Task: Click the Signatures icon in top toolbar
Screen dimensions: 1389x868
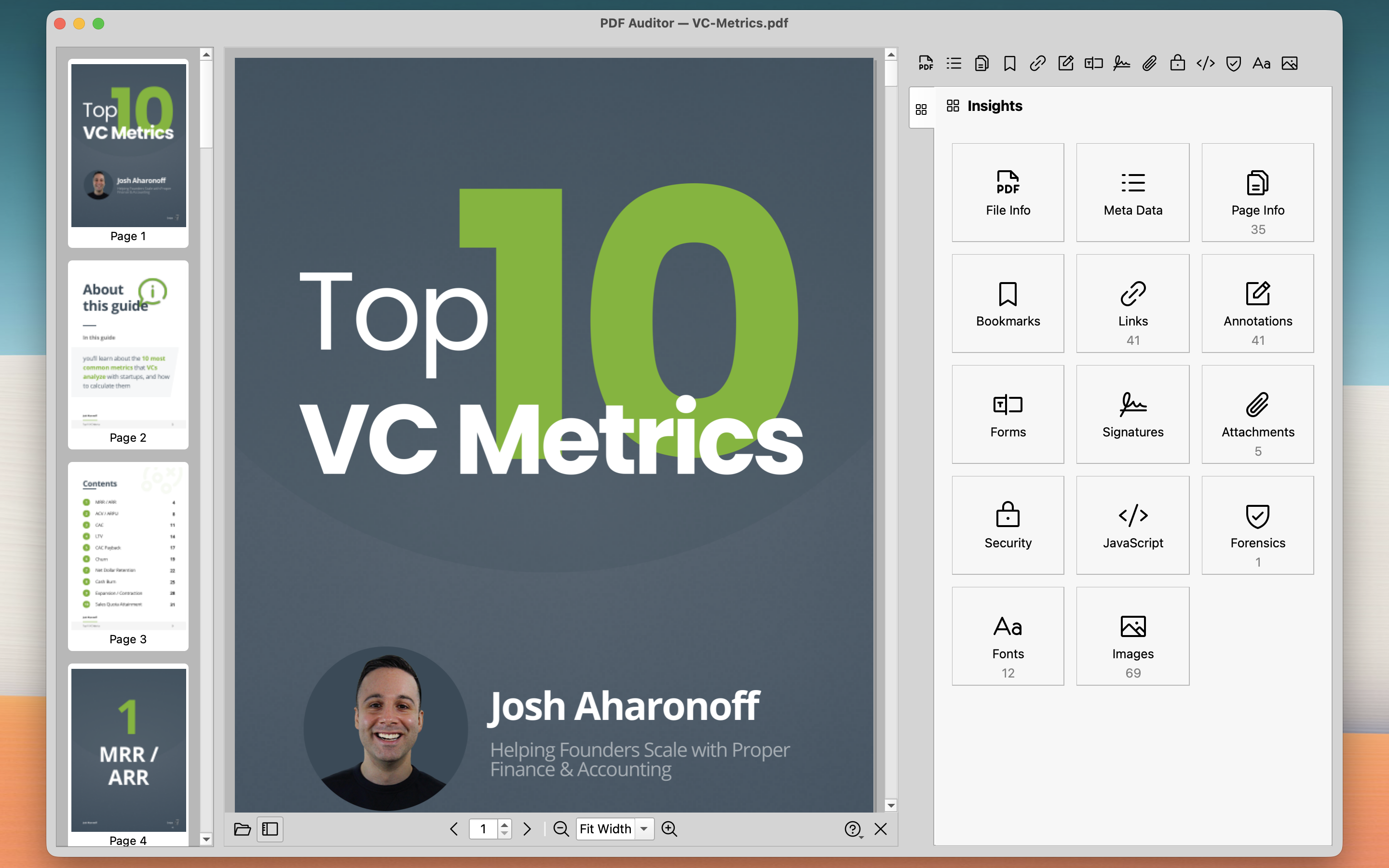Action: click(x=1121, y=63)
